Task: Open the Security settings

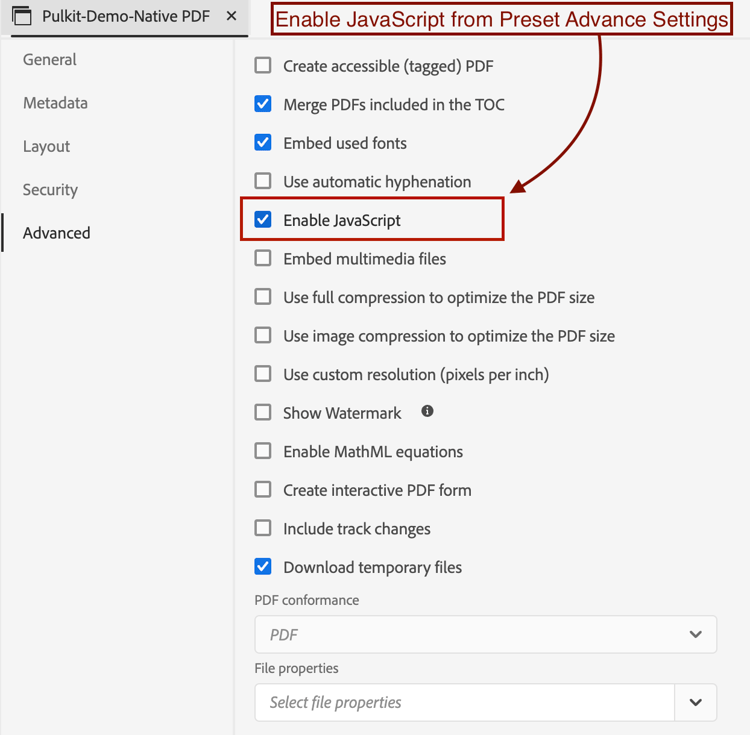Action: 50,190
